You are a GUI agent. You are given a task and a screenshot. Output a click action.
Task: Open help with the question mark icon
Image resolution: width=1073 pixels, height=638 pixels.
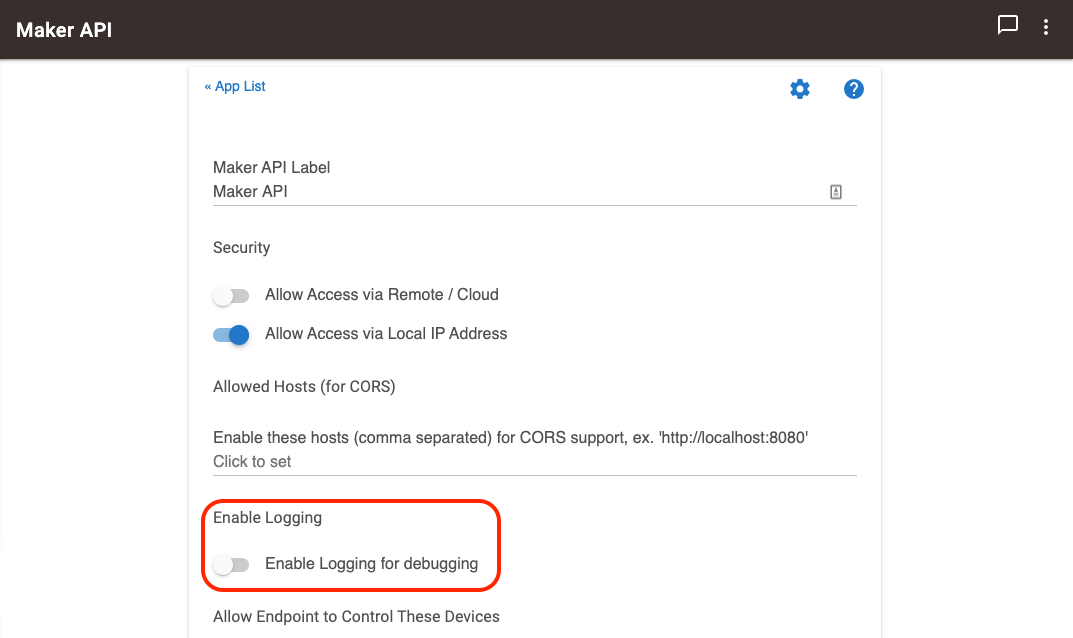click(853, 89)
